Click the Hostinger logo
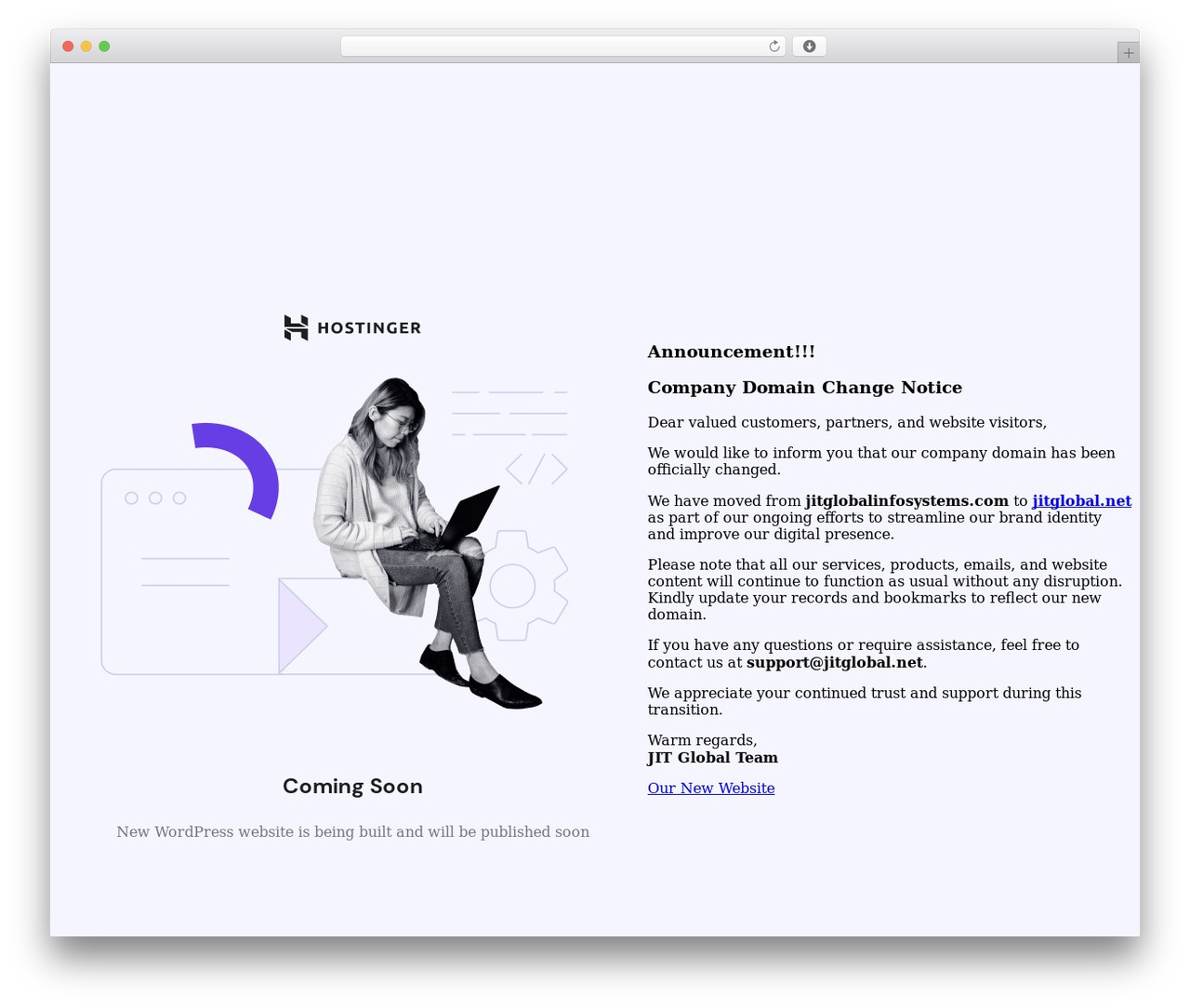 coord(352,327)
